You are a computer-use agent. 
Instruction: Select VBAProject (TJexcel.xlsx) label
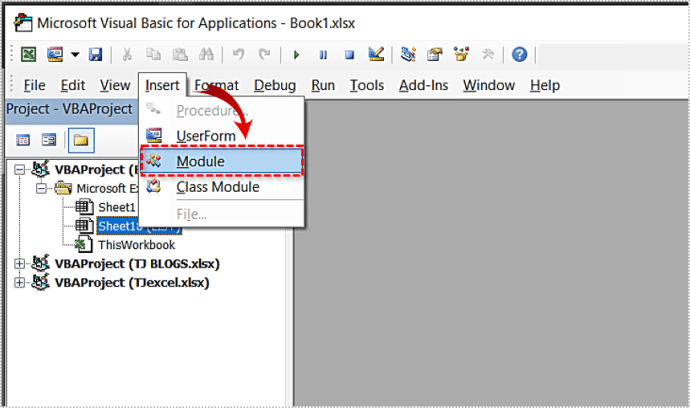[x=132, y=283]
